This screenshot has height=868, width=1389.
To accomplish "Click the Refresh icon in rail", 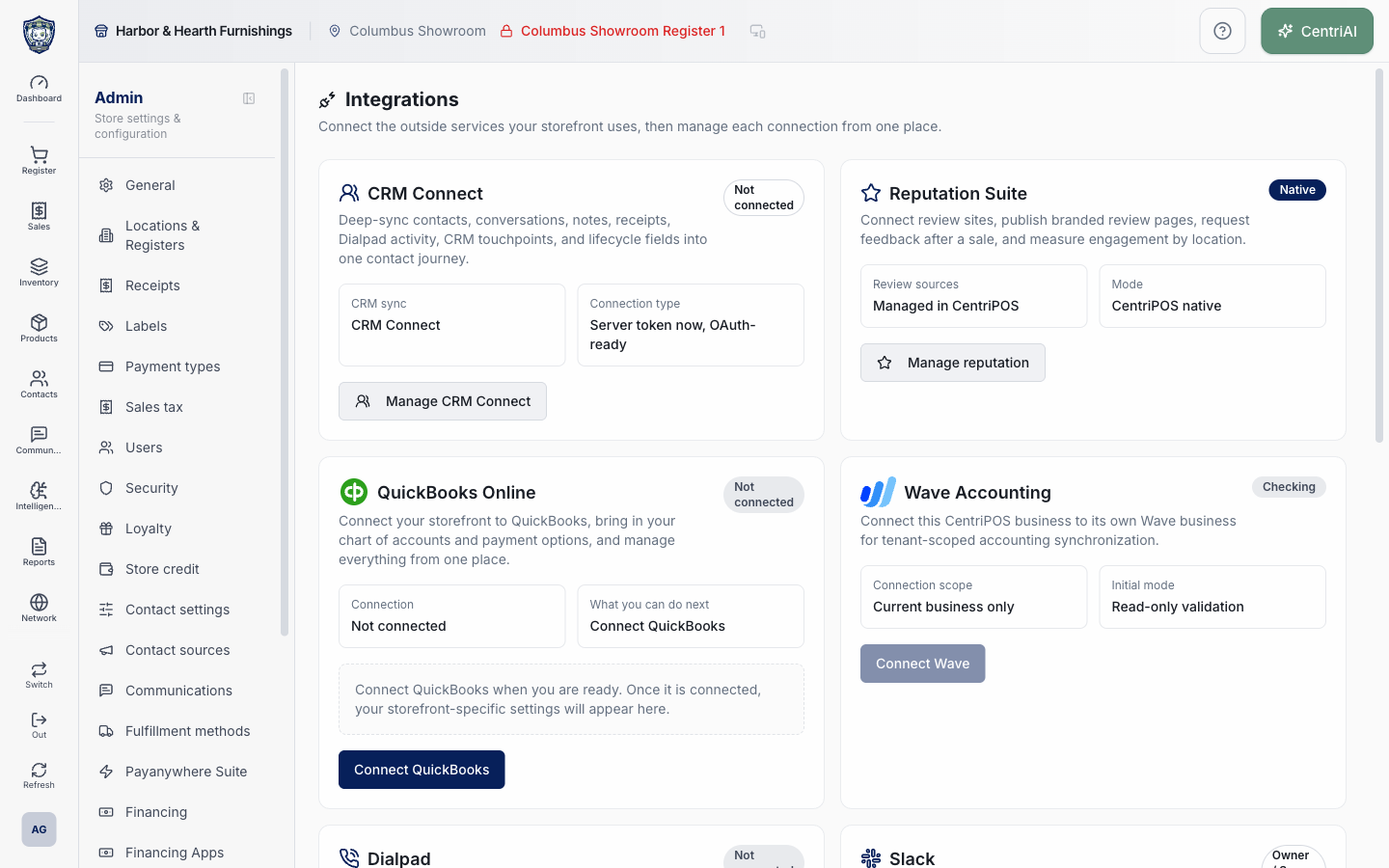I will 39,775.
